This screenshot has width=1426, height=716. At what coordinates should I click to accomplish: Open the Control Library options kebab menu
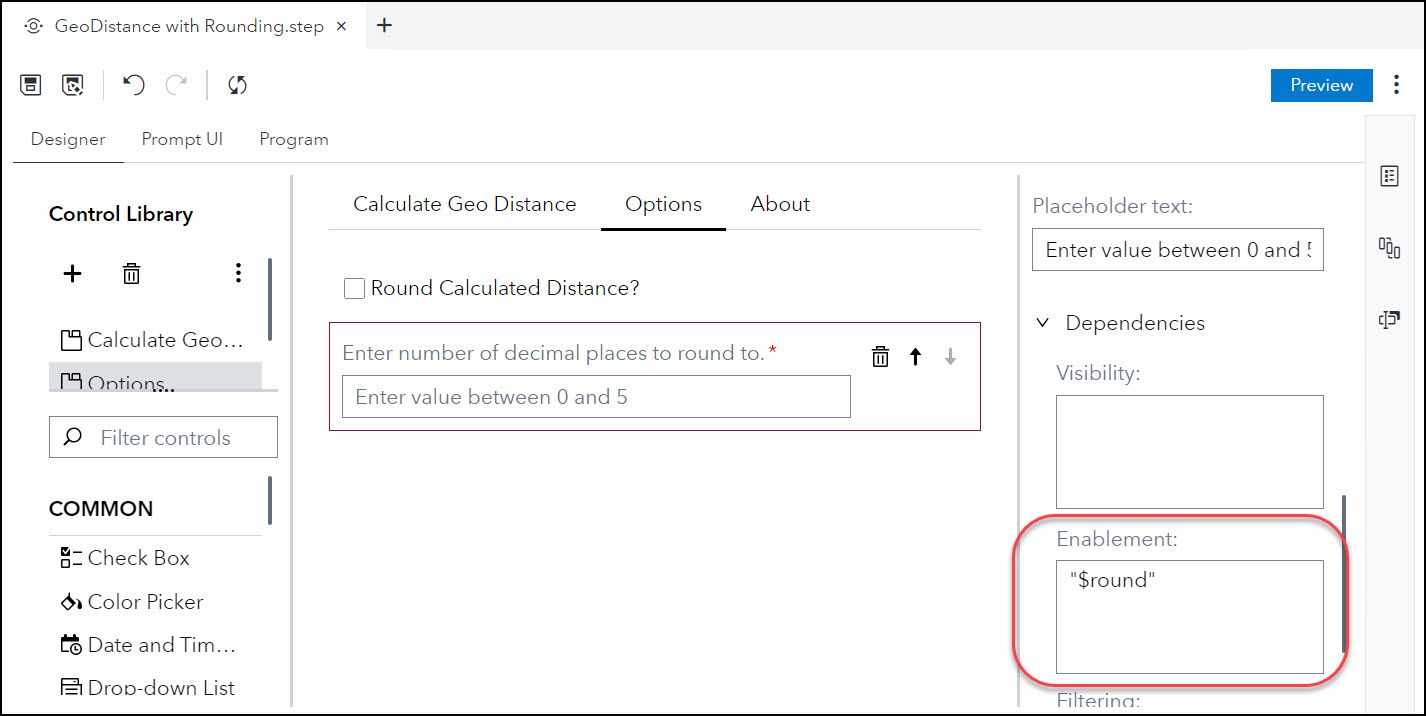point(238,273)
